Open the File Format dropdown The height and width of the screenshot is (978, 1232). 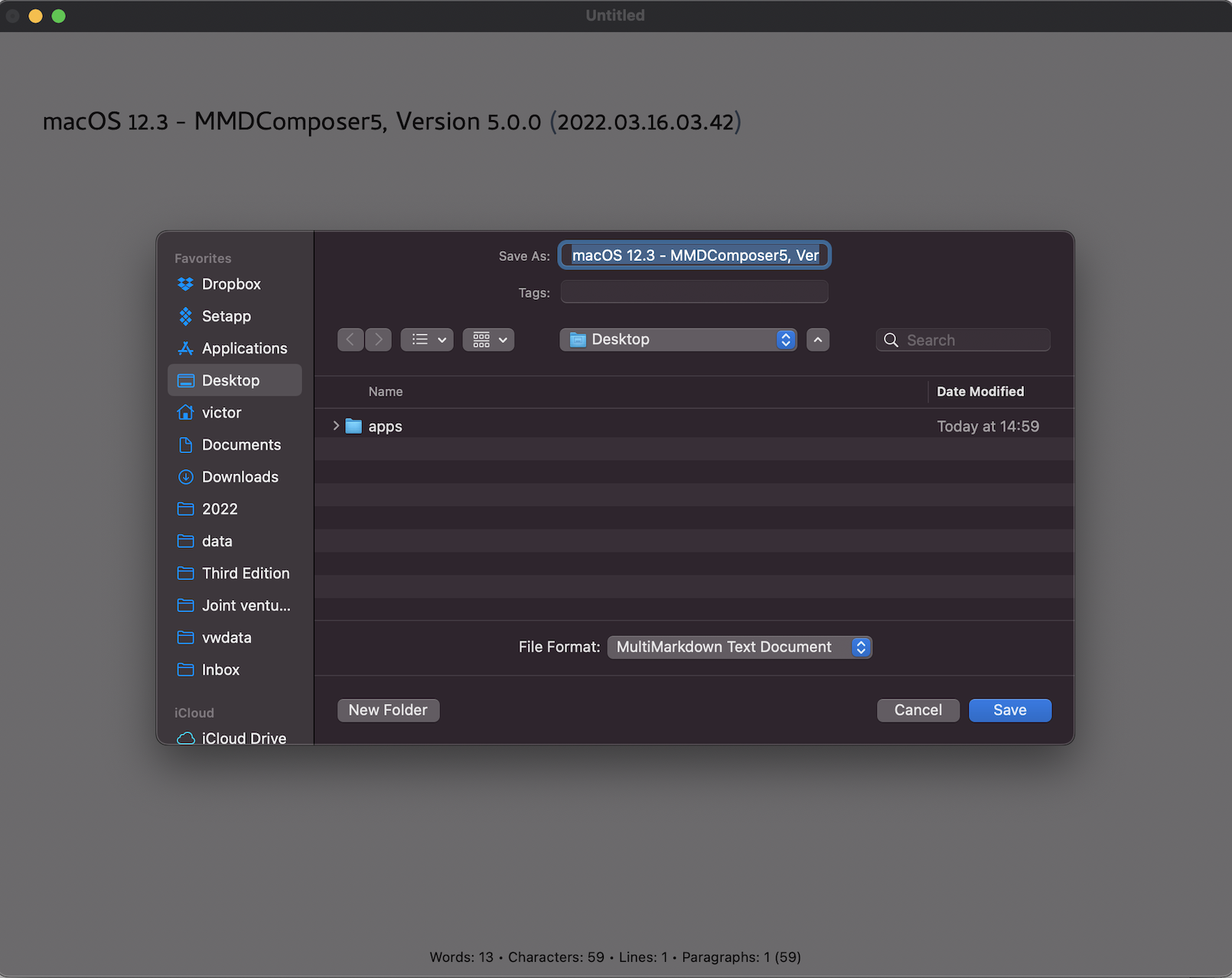click(739, 647)
